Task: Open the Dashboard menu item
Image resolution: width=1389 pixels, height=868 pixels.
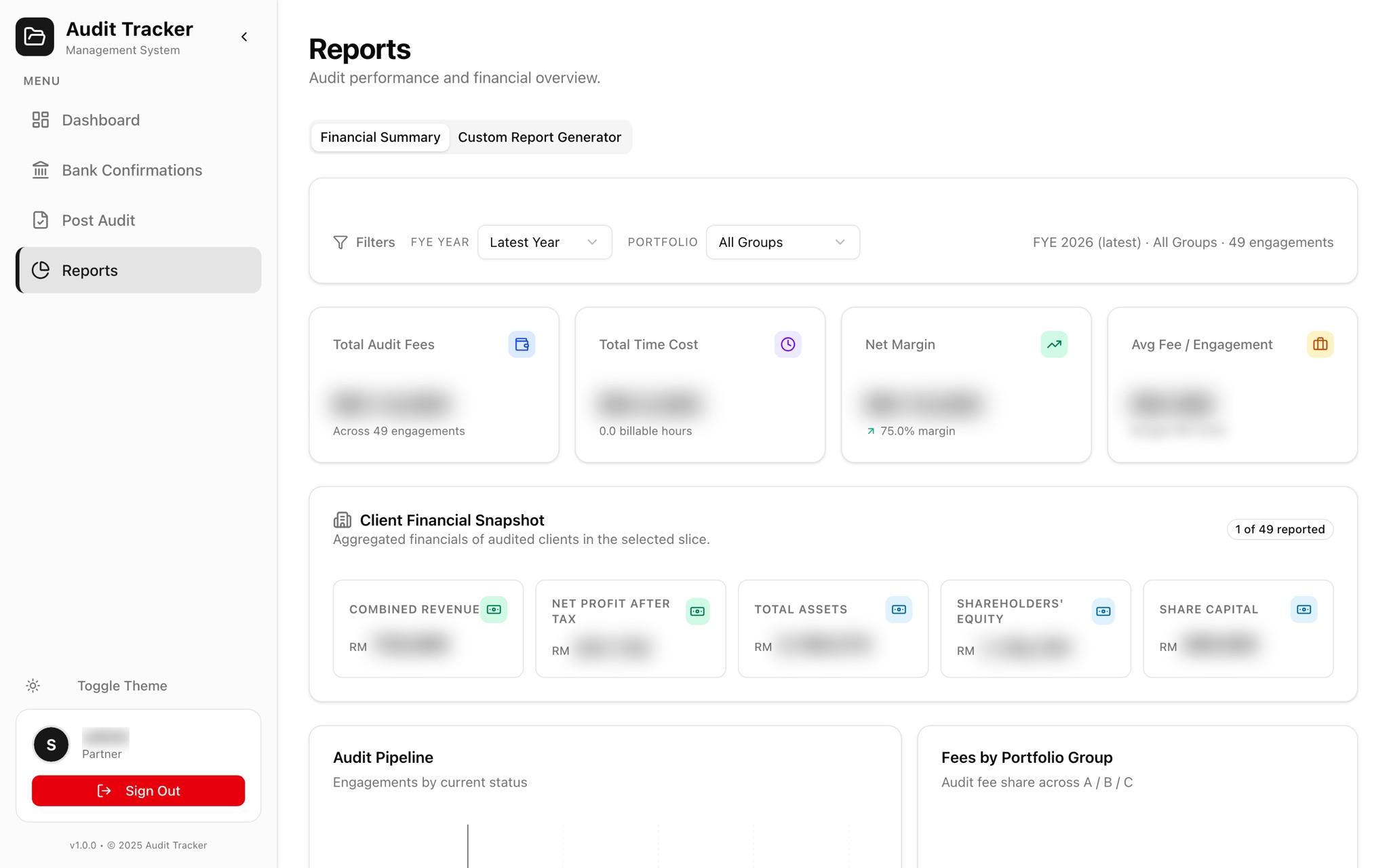Action: coord(138,120)
